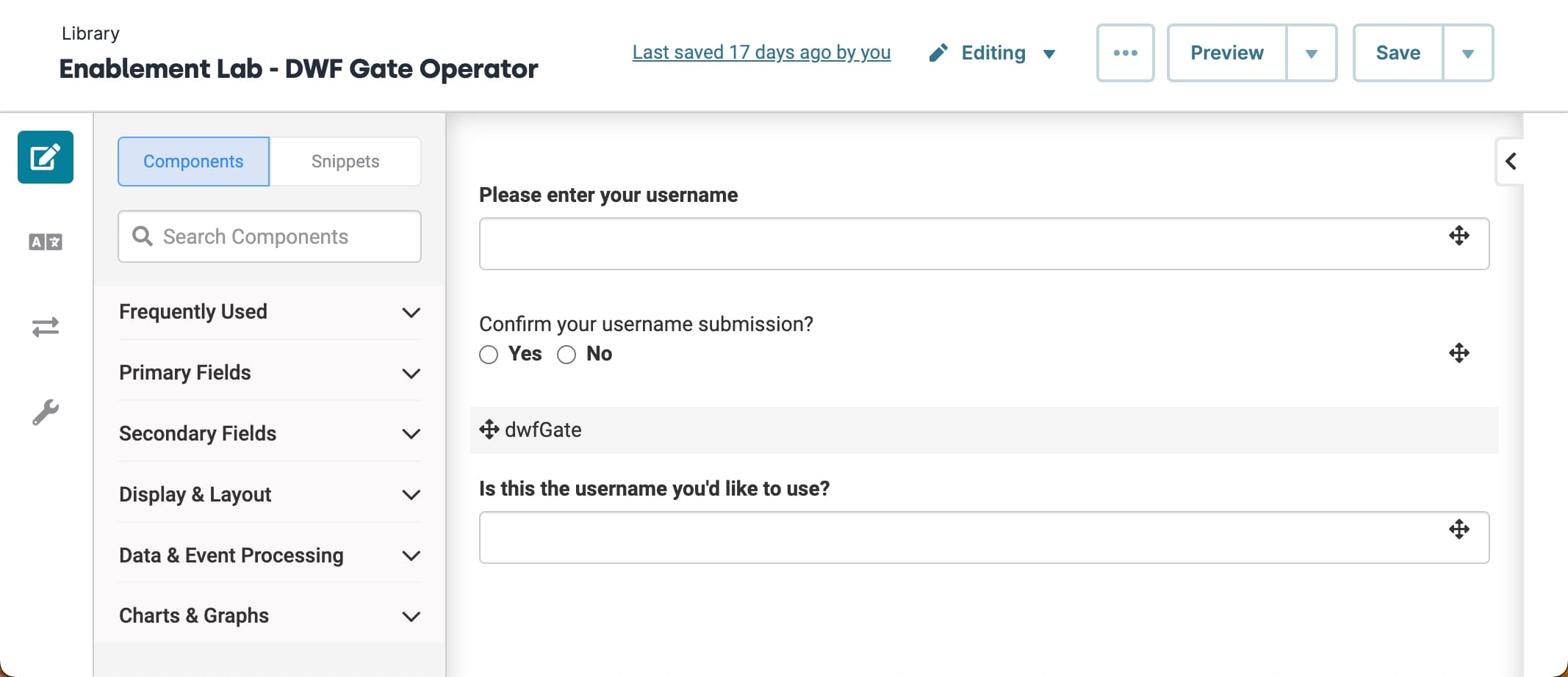Switch to the Components tab
The width and height of the screenshot is (1568, 677).
click(193, 162)
